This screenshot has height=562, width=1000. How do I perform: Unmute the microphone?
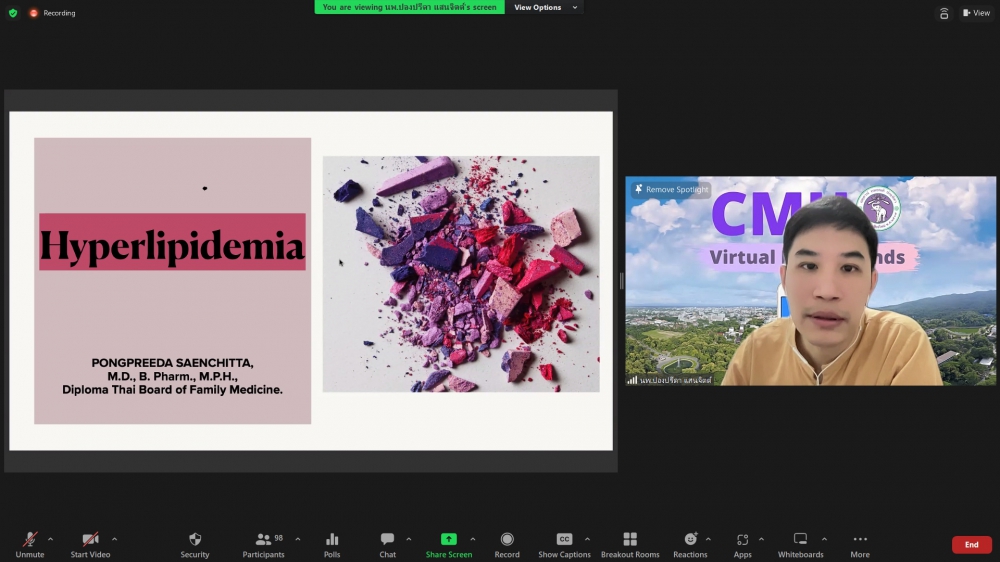tap(30, 540)
